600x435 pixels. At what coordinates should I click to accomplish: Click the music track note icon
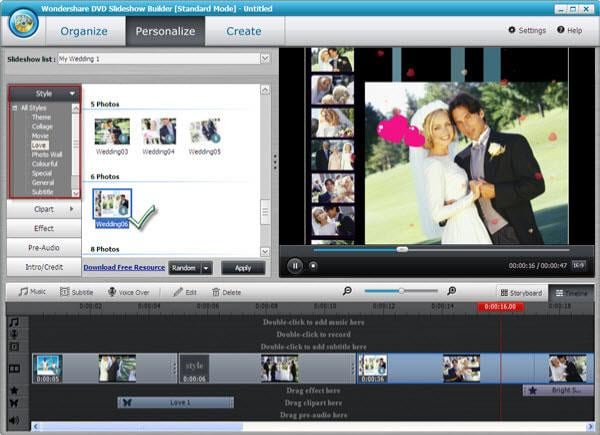pos(14,322)
